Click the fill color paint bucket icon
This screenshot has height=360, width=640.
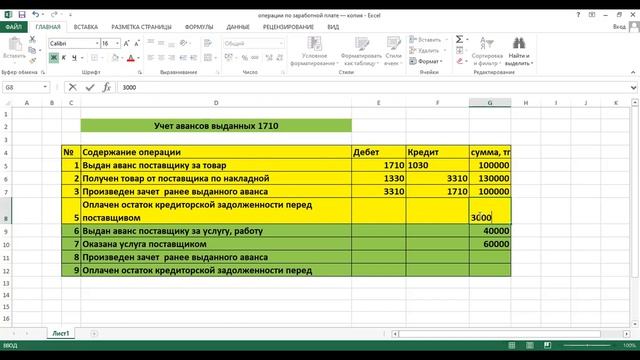[115, 58]
